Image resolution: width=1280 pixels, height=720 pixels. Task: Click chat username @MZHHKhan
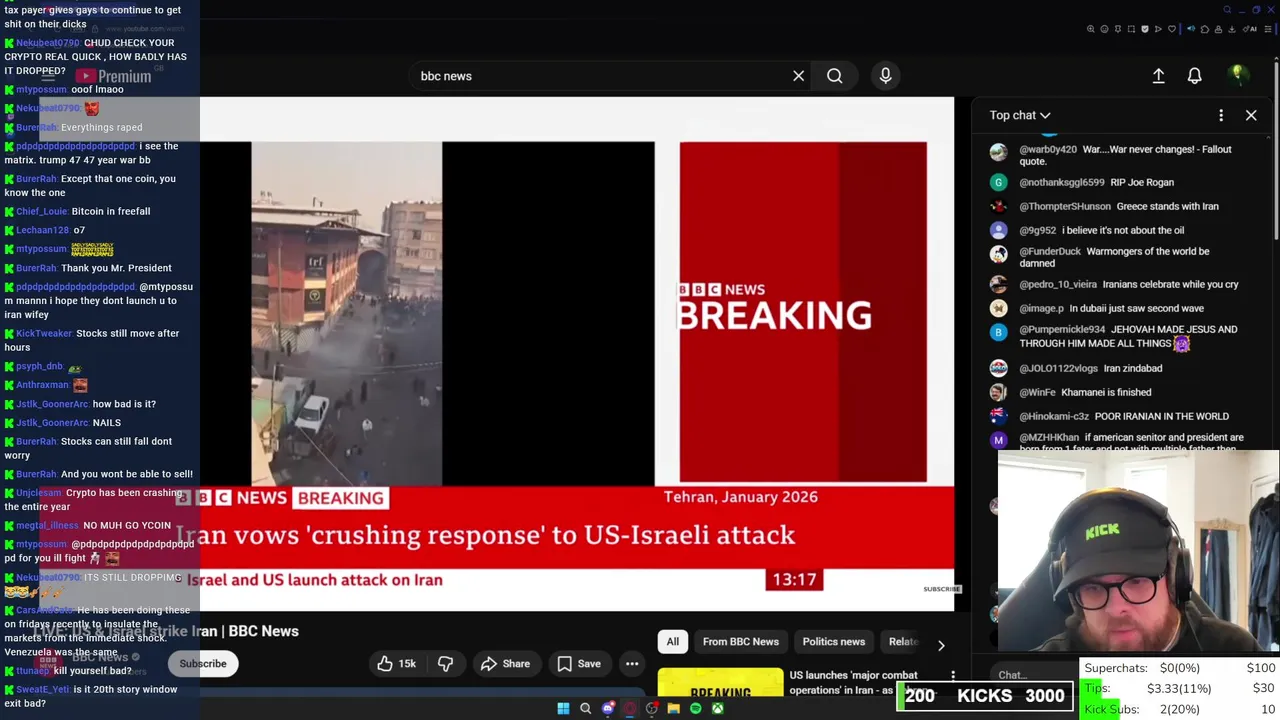pyautogui.click(x=1049, y=437)
